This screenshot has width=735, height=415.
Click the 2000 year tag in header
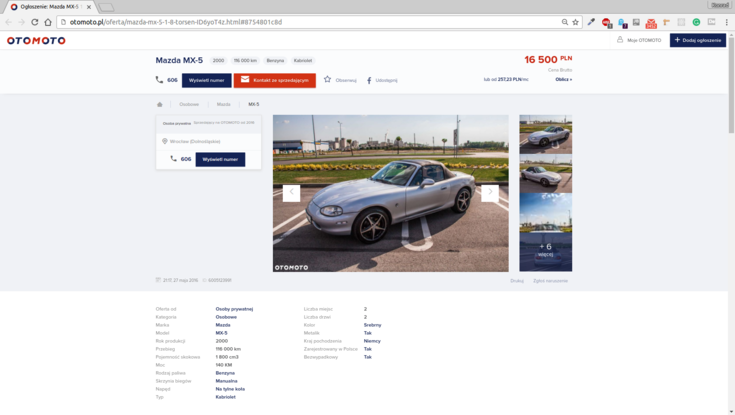(x=218, y=60)
